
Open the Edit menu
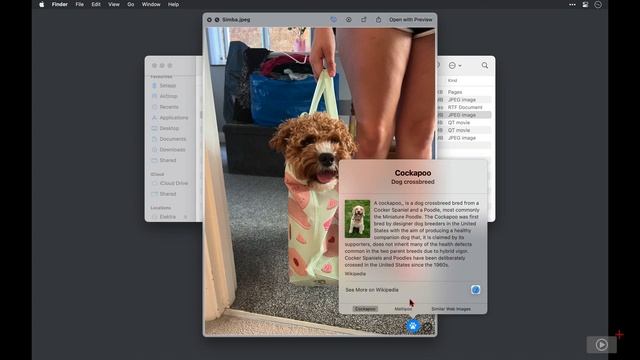pyautogui.click(x=96, y=4)
